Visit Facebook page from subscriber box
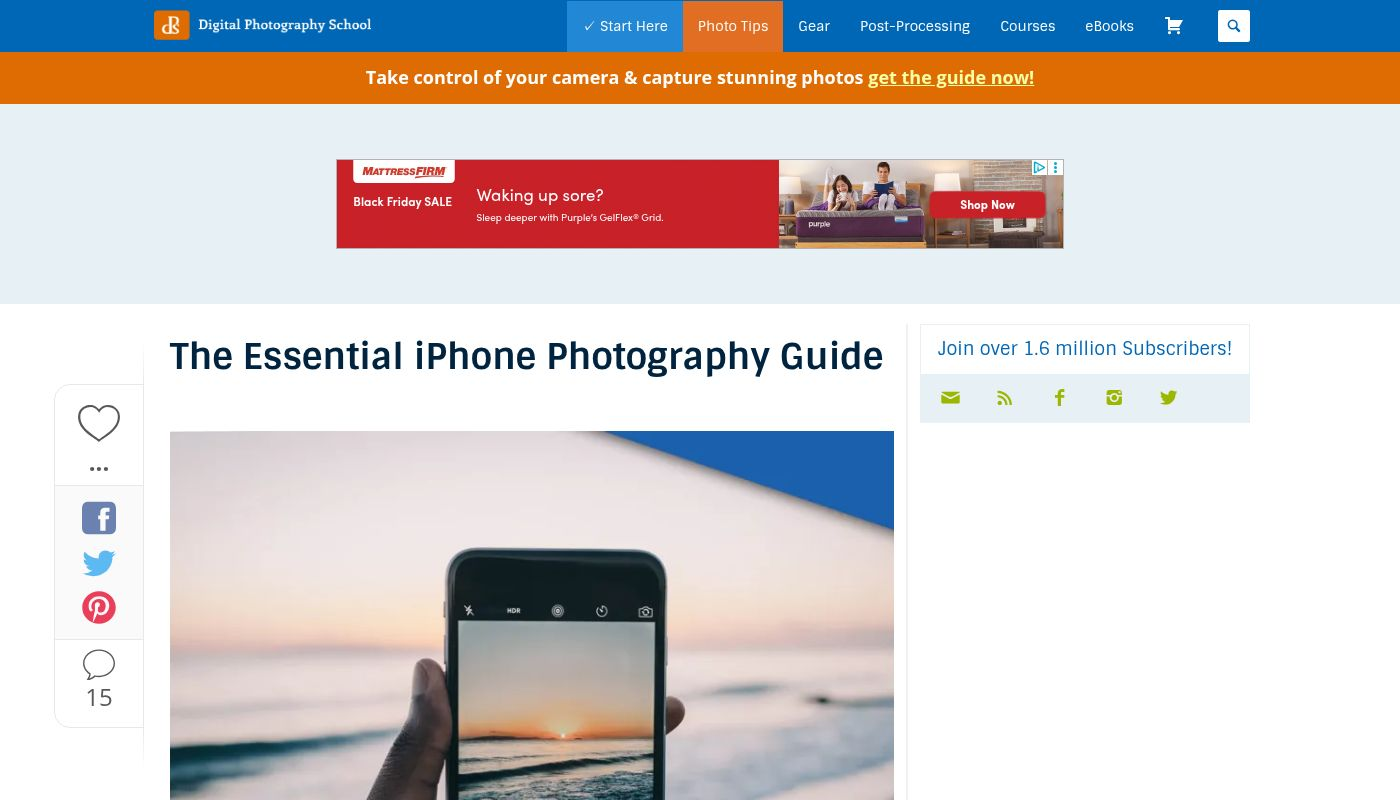1400x800 pixels. coord(1060,398)
